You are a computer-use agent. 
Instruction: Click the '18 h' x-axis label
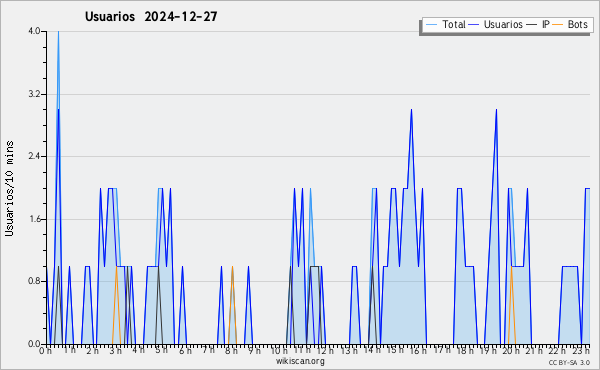(465, 351)
